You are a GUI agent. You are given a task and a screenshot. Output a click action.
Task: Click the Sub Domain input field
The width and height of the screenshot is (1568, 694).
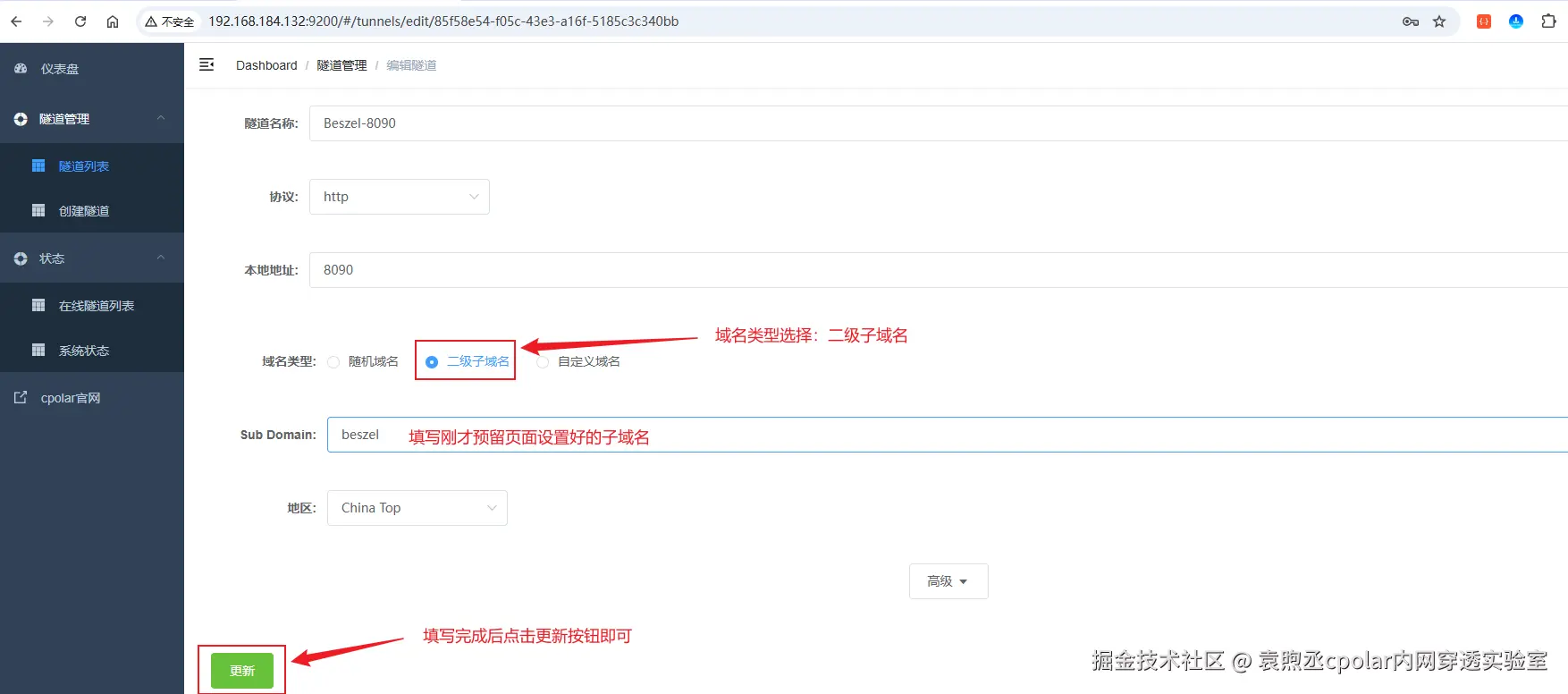click(x=948, y=435)
